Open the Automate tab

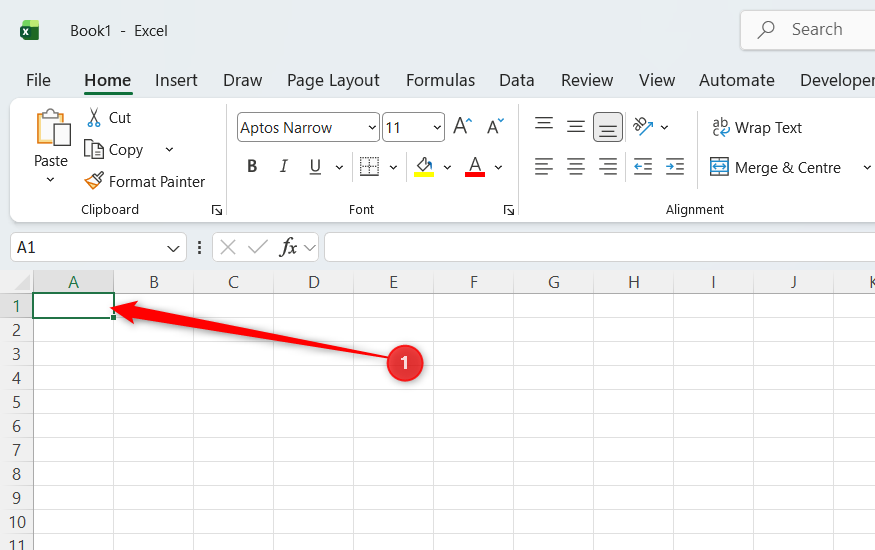(737, 80)
